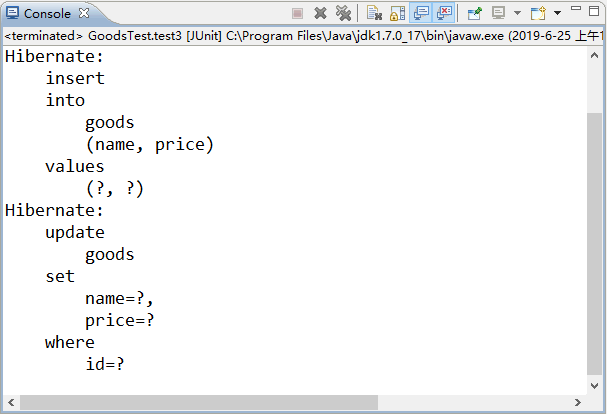Viewport: 607px width, 414px height.
Task: Click the vertical scrollbar down arrow
Action: pyautogui.click(x=595, y=384)
